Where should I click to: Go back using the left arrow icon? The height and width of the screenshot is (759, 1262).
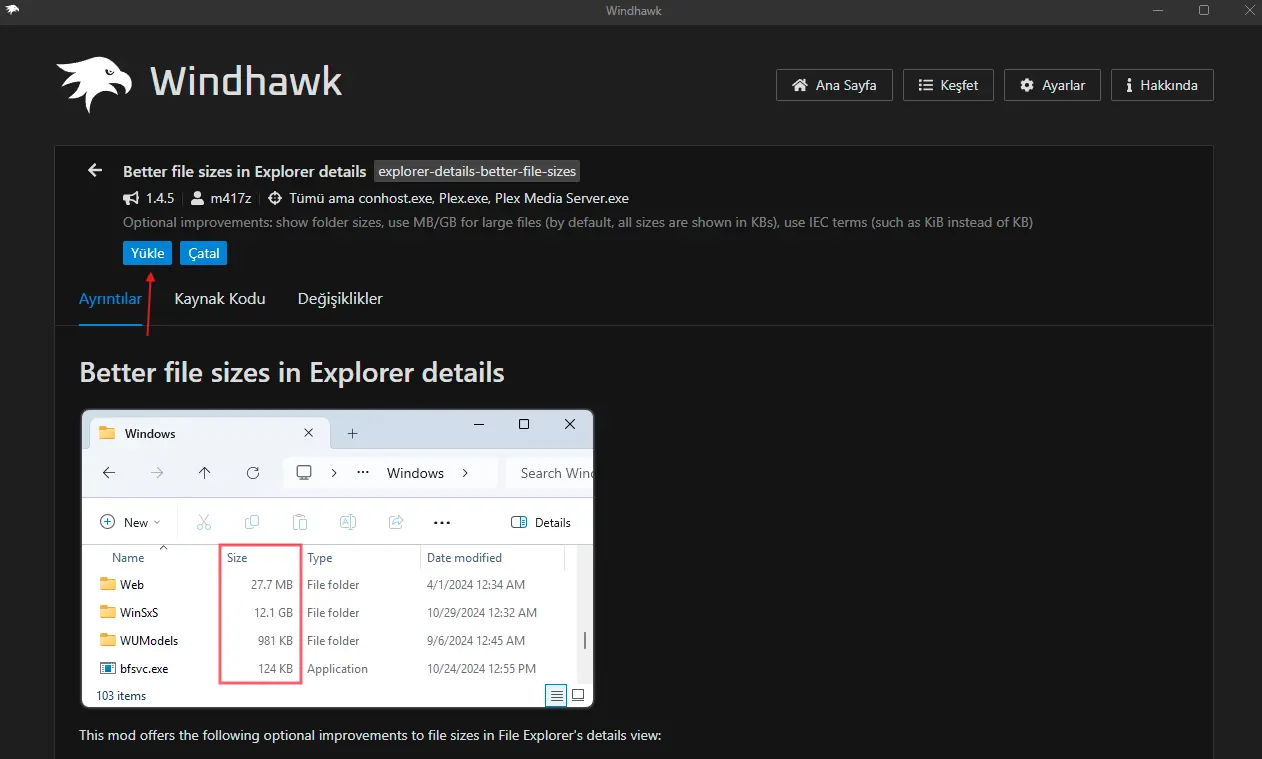point(95,171)
